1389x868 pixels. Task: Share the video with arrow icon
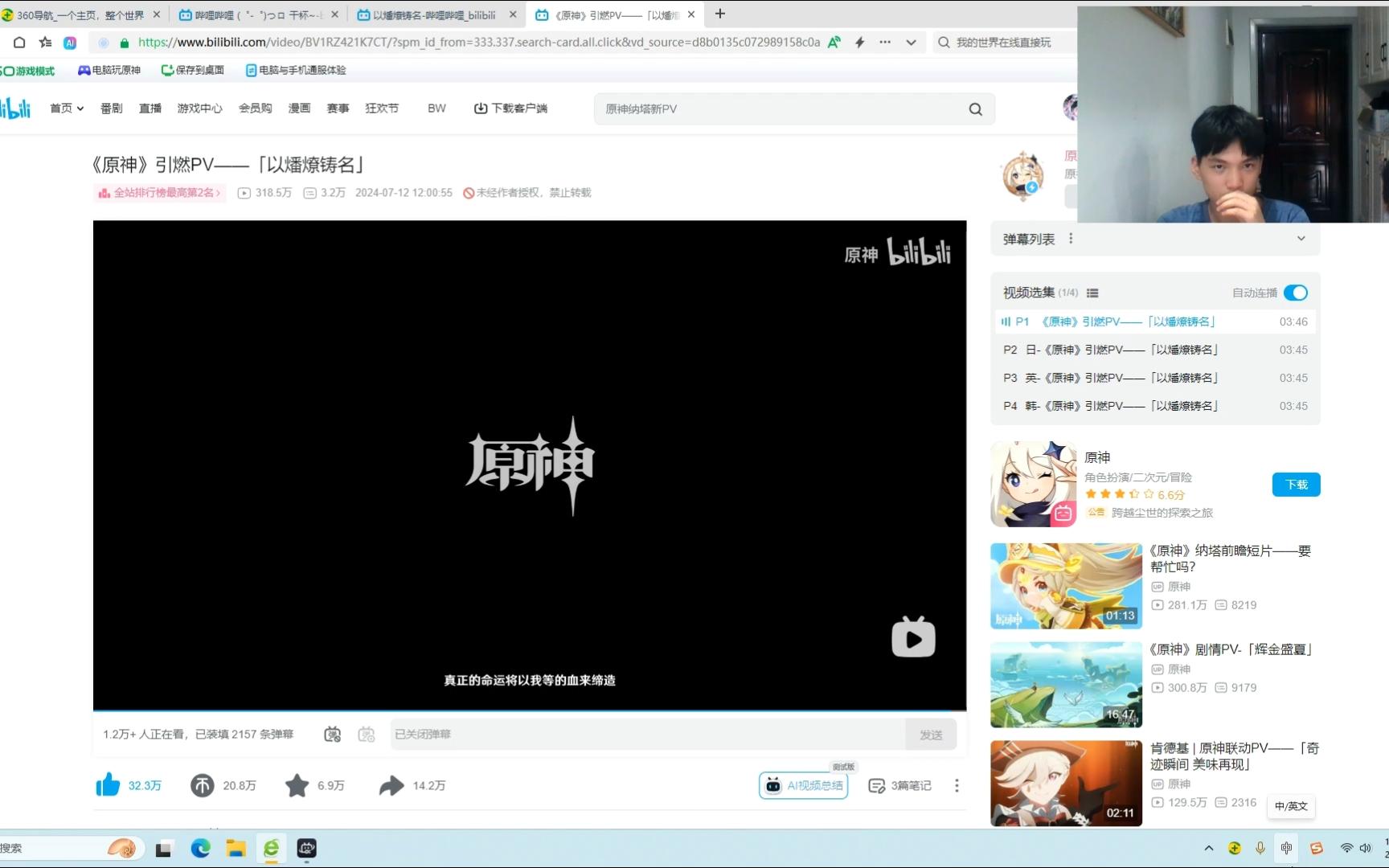pyautogui.click(x=391, y=785)
